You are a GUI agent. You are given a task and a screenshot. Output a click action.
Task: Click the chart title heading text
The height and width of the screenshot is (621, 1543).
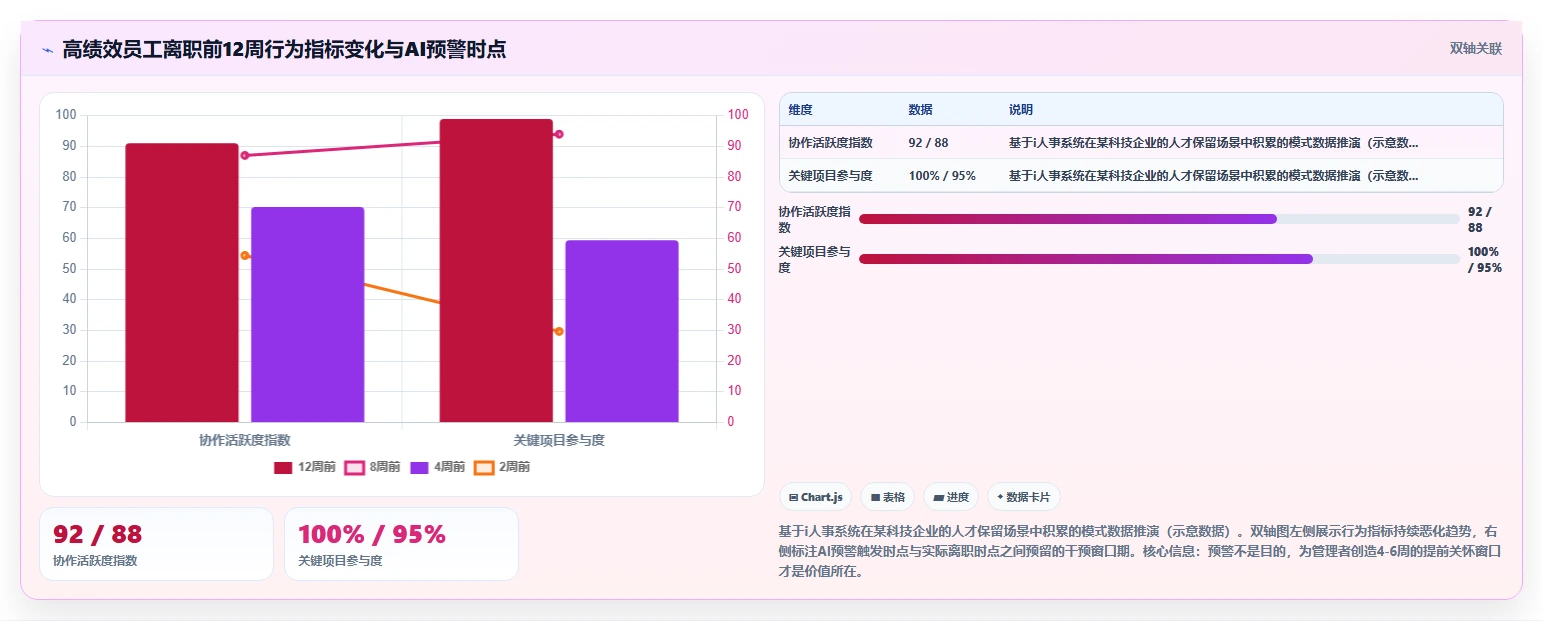click(x=284, y=50)
